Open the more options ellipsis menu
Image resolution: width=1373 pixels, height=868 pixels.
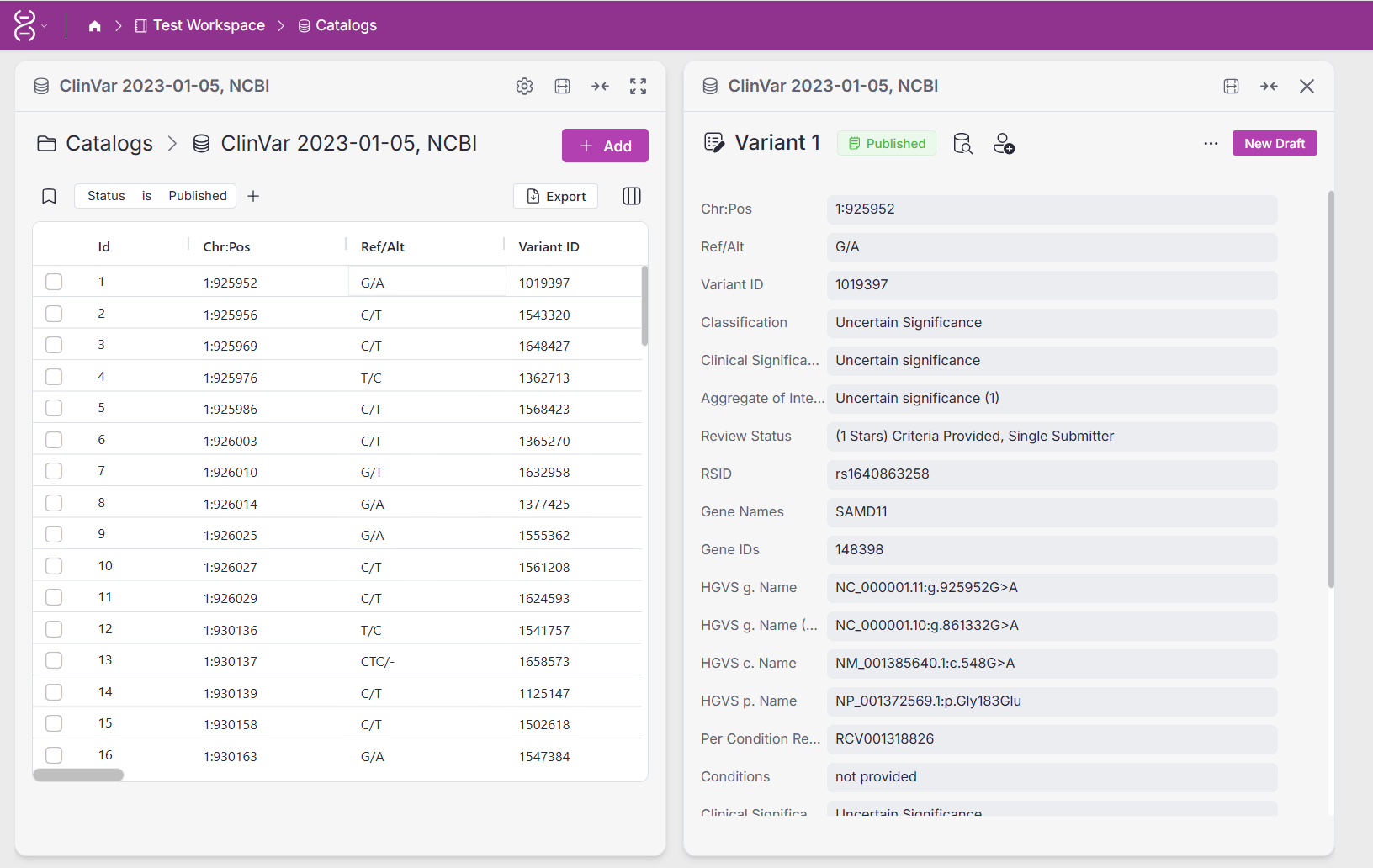pyautogui.click(x=1211, y=144)
